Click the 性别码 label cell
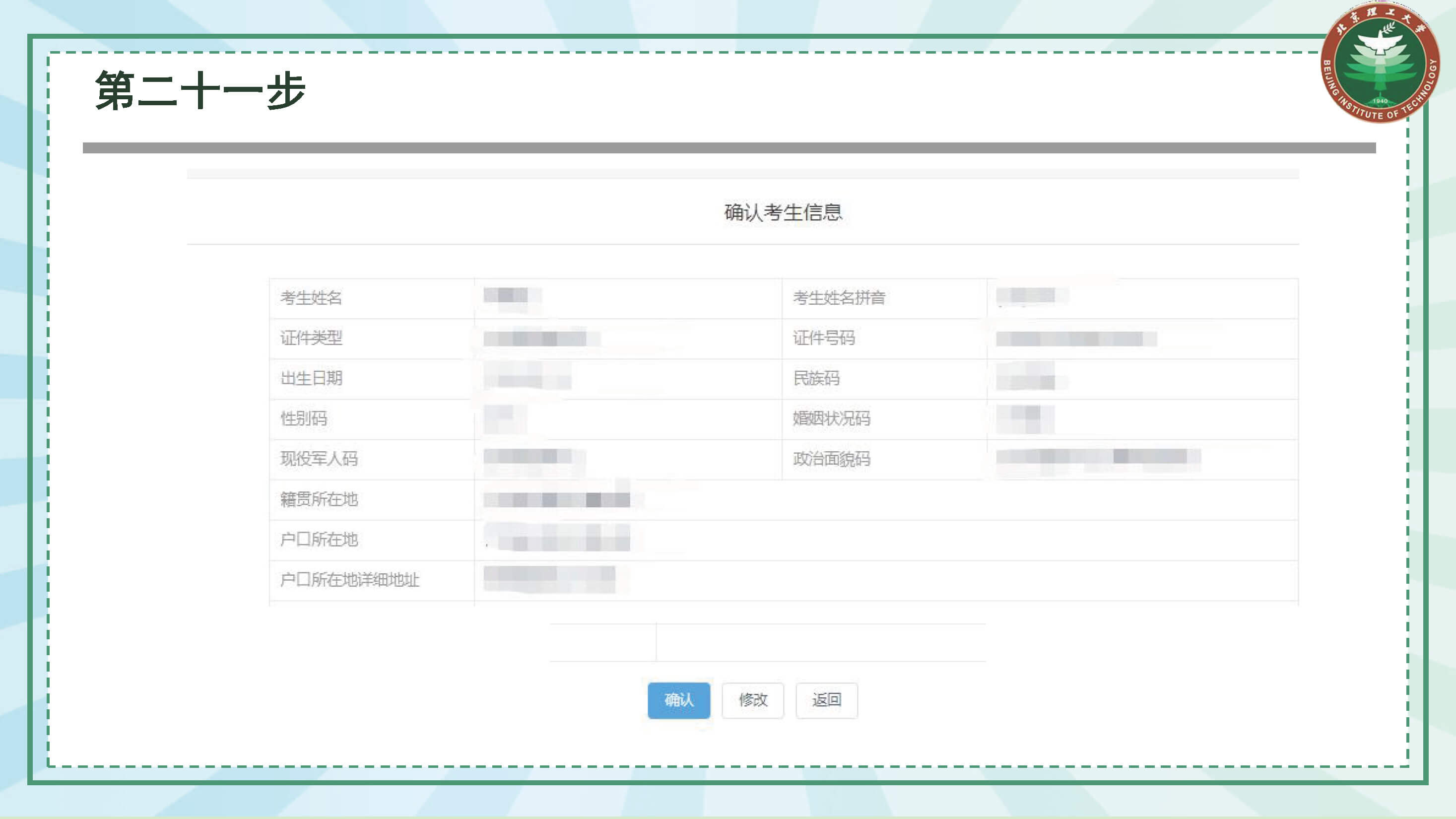 coord(304,419)
